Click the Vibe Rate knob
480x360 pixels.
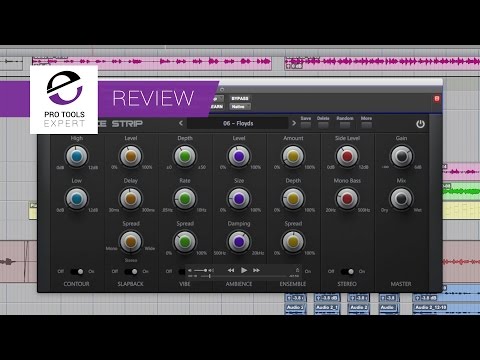click(x=185, y=199)
